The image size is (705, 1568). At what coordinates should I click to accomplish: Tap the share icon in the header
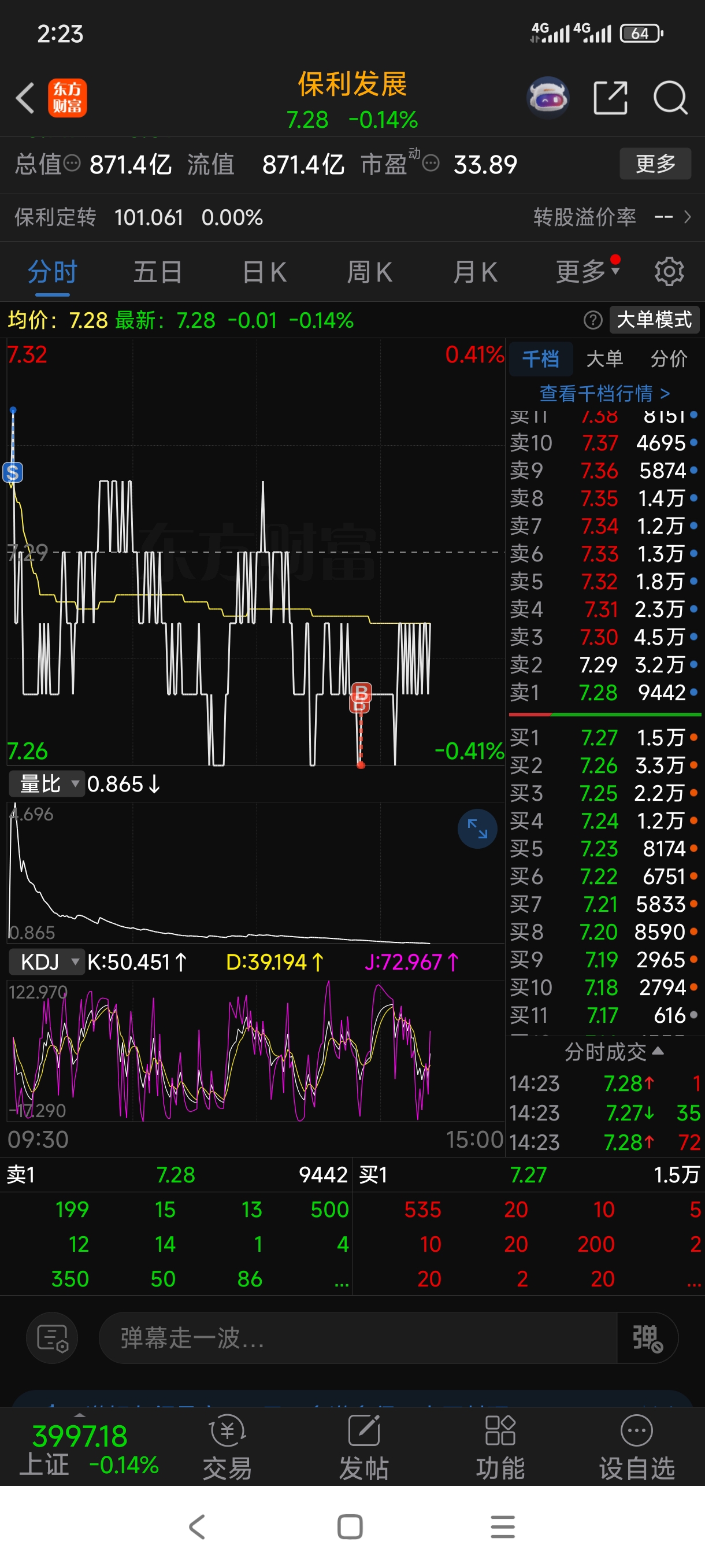(x=610, y=97)
